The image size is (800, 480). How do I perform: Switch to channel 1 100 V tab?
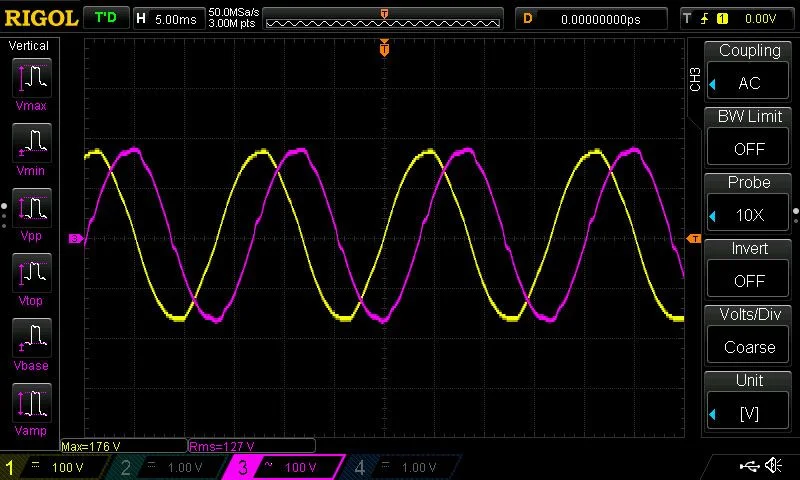coord(57,467)
